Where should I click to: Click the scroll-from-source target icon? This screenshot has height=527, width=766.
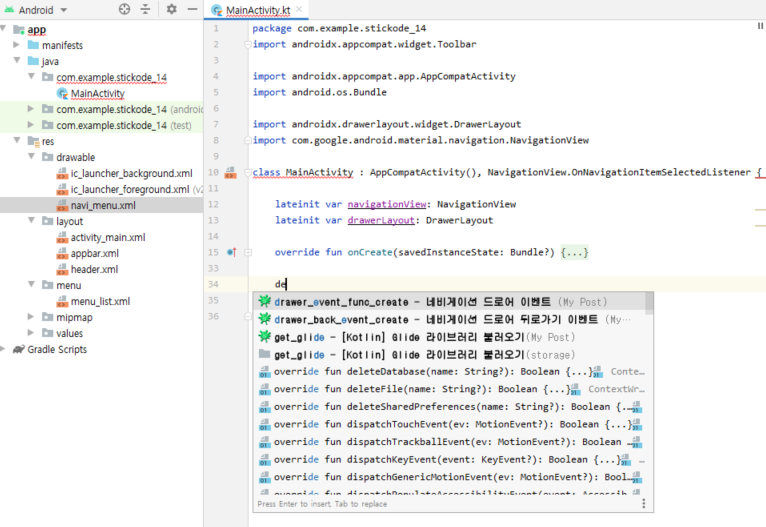125,9
